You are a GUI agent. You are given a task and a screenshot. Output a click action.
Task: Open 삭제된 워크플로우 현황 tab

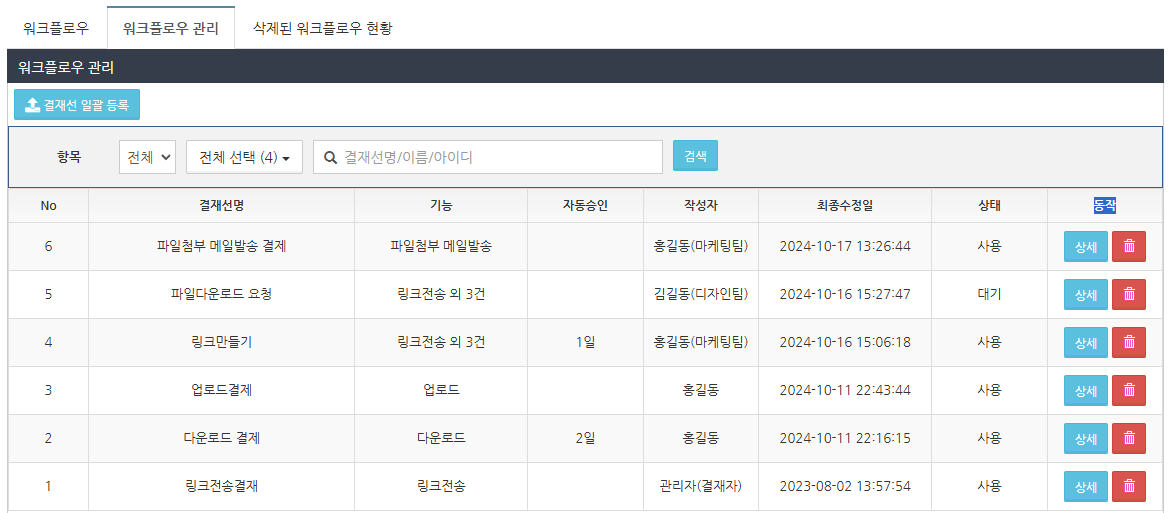(x=316, y=28)
